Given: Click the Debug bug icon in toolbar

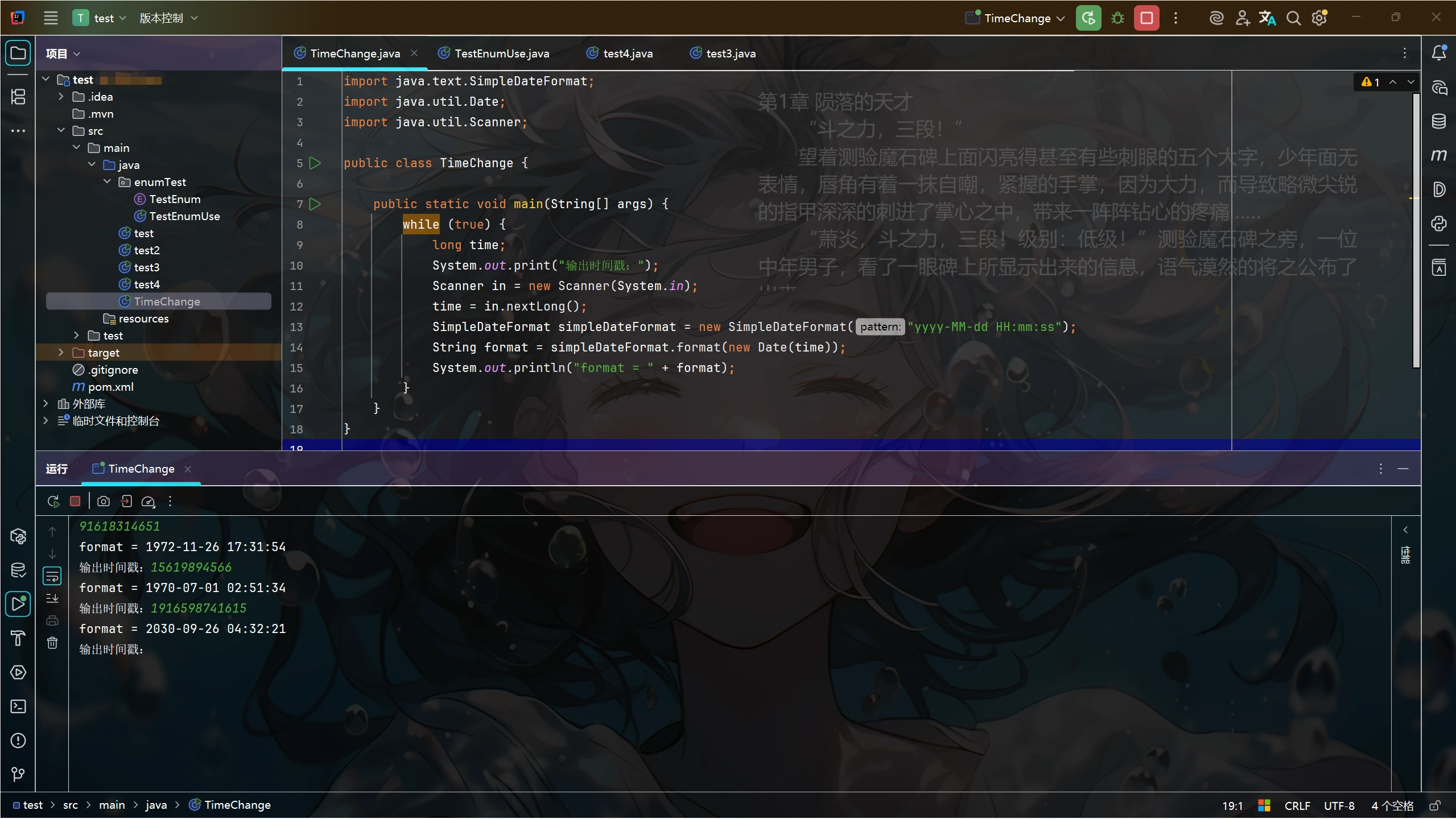Looking at the screenshot, I should tap(1117, 18).
